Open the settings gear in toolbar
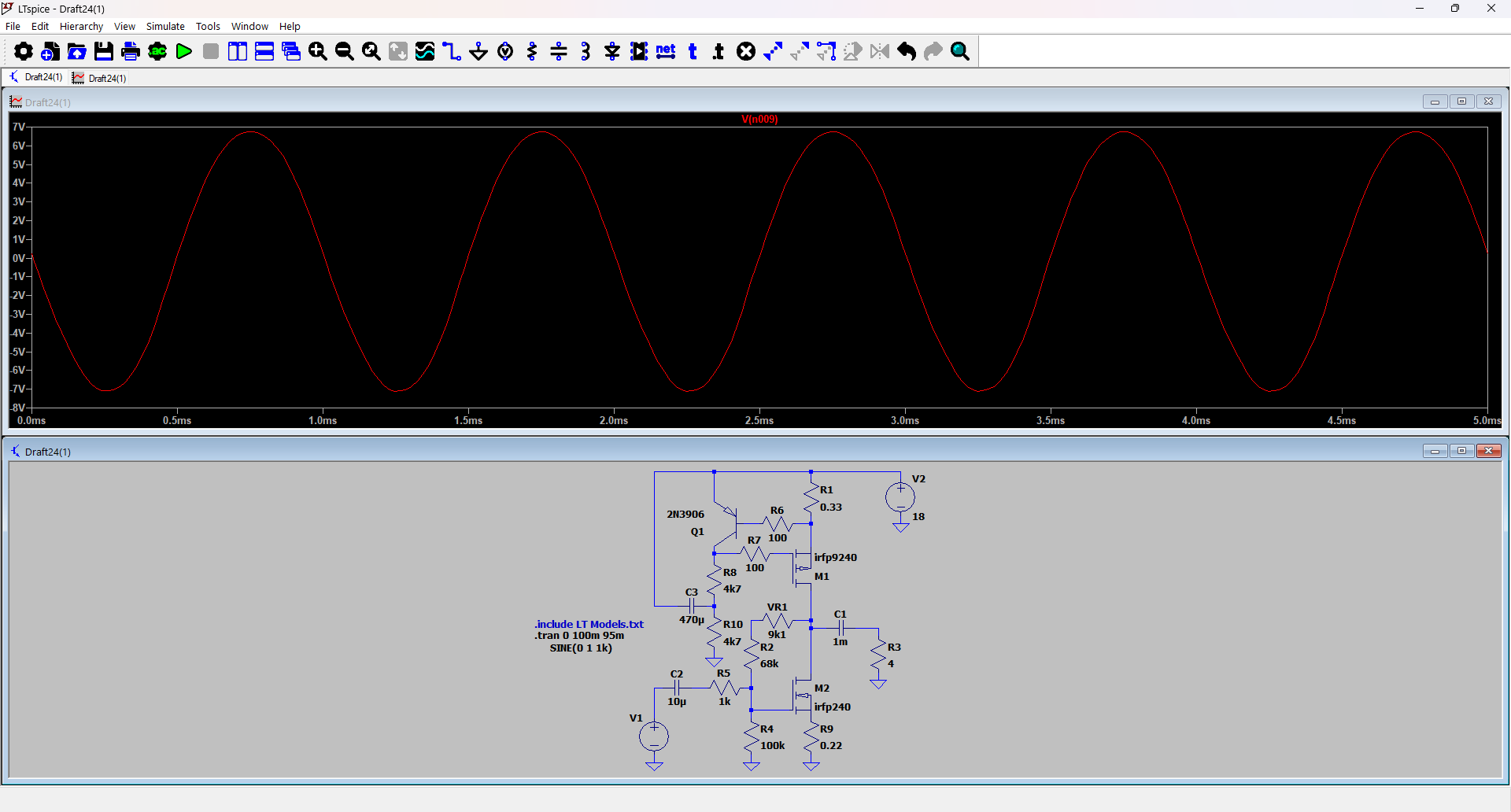 coord(24,52)
